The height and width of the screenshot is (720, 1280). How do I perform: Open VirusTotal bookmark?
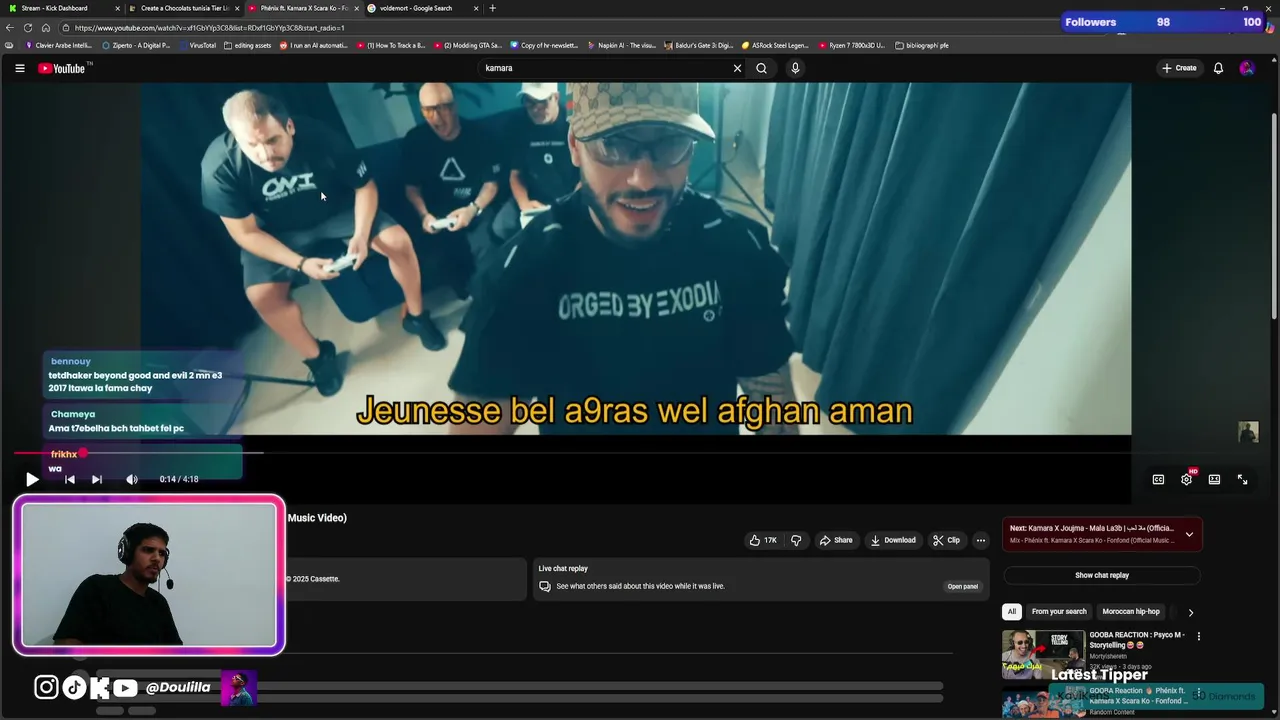[x=197, y=45]
